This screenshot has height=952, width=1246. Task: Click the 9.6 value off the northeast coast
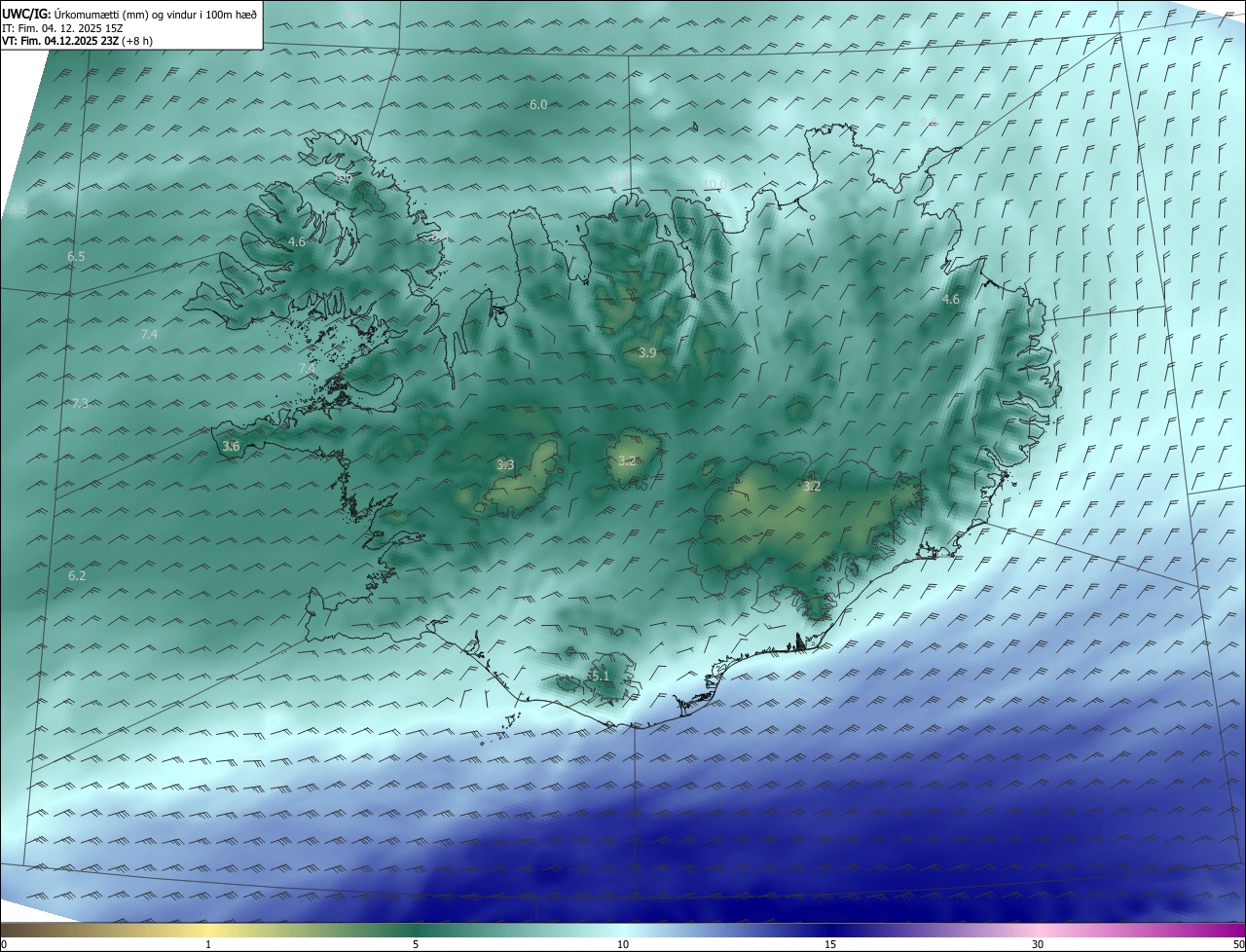coord(929,122)
